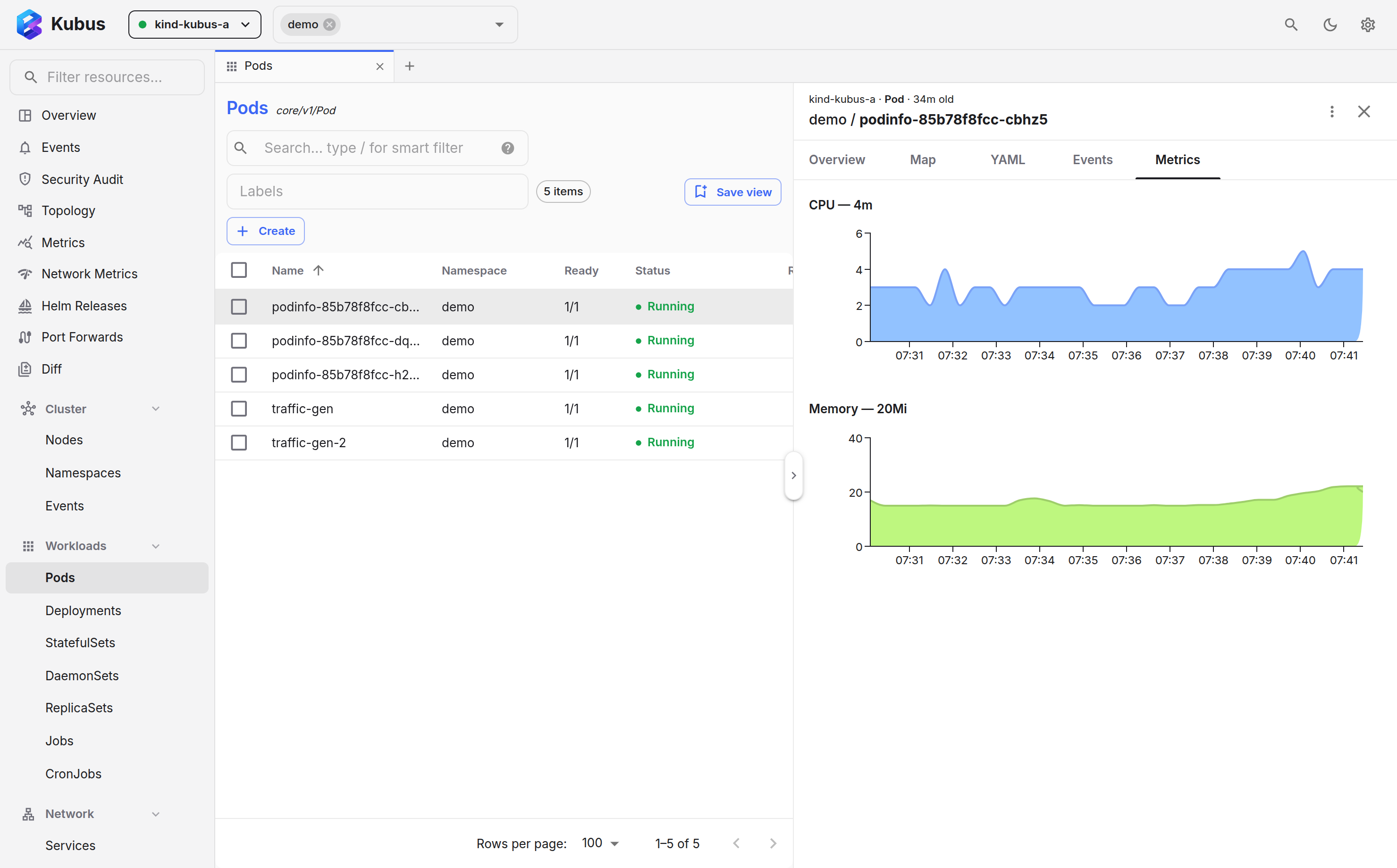Check the traffic-gen-2 row checkbox

pyautogui.click(x=239, y=442)
